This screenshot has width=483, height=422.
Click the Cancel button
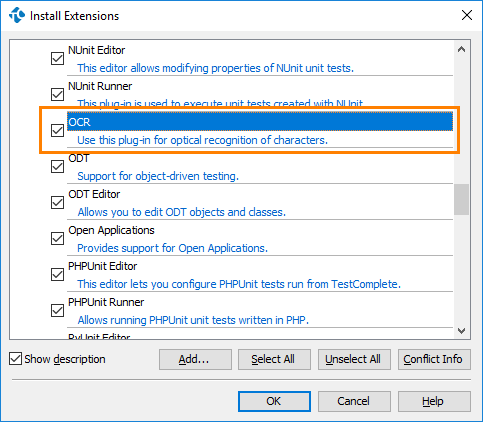354,401
